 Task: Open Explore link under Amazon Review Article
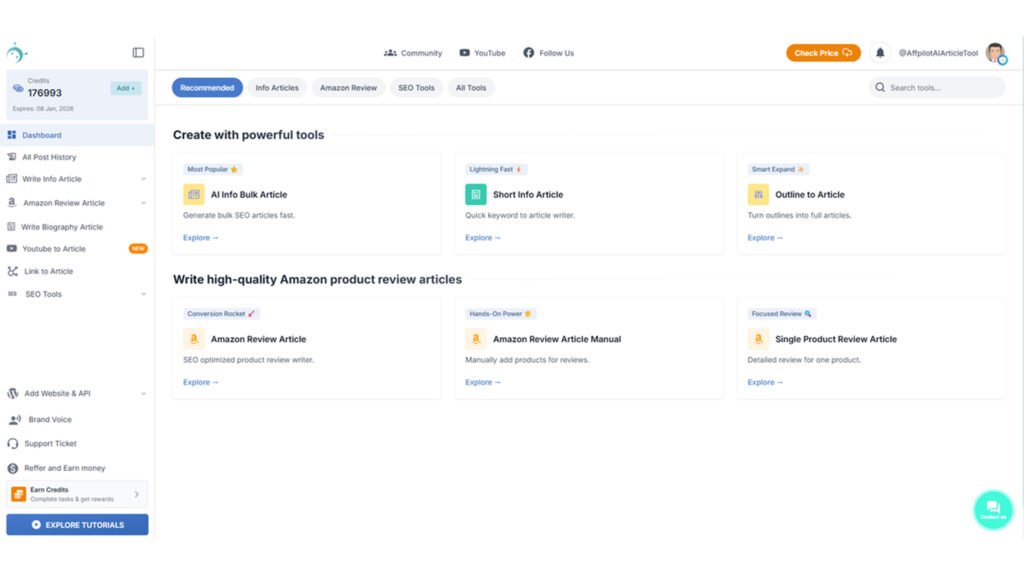click(x=200, y=382)
